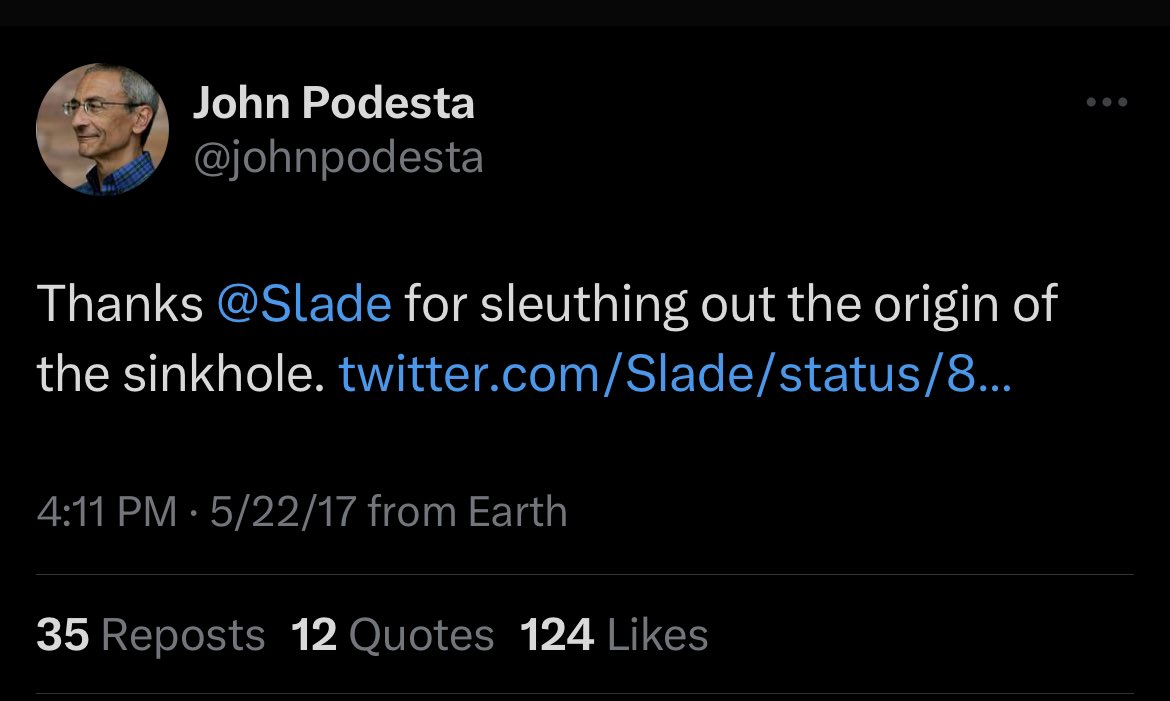This screenshot has width=1170, height=701.
Task: Click the @johnpodesta handle
Action: 338,157
